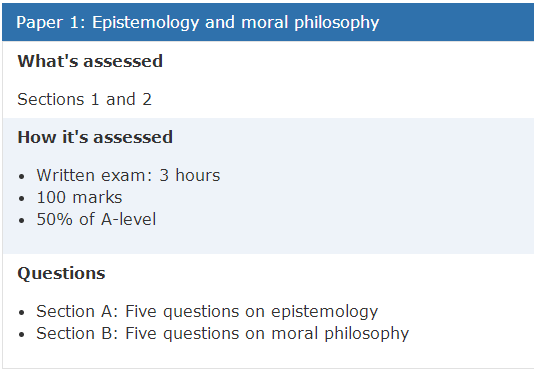Click the bullet before "50% of A-level"
534x370 pixels.
tap(22, 220)
